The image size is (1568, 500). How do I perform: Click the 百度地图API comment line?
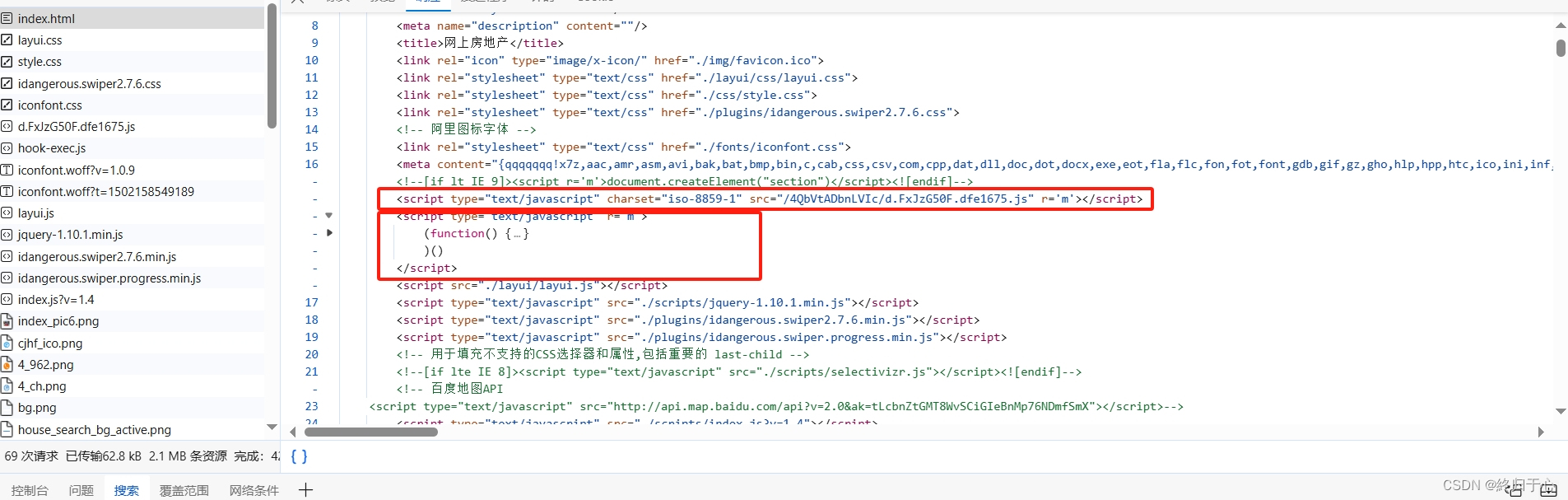(x=449, y=389)
